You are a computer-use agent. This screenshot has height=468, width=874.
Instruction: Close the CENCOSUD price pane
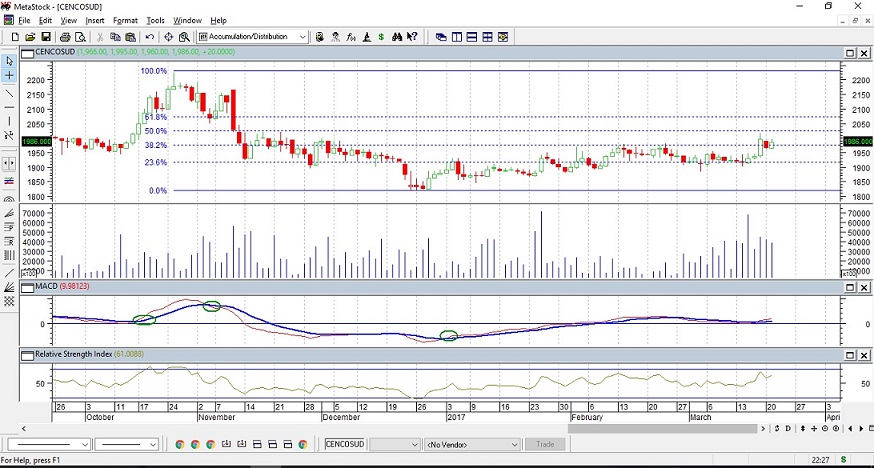click(x=864, y=53)
